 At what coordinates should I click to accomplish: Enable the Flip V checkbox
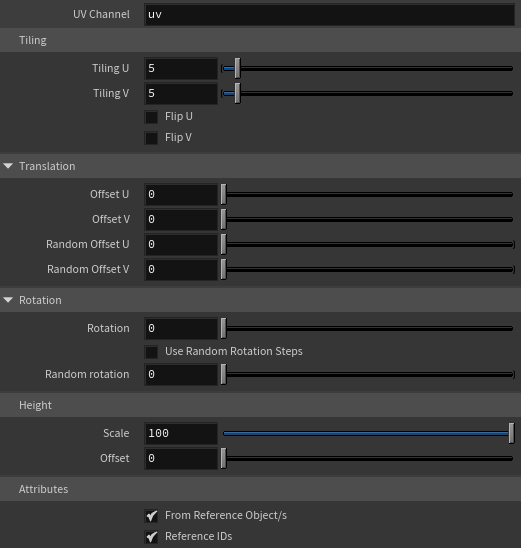click(151, 138)
